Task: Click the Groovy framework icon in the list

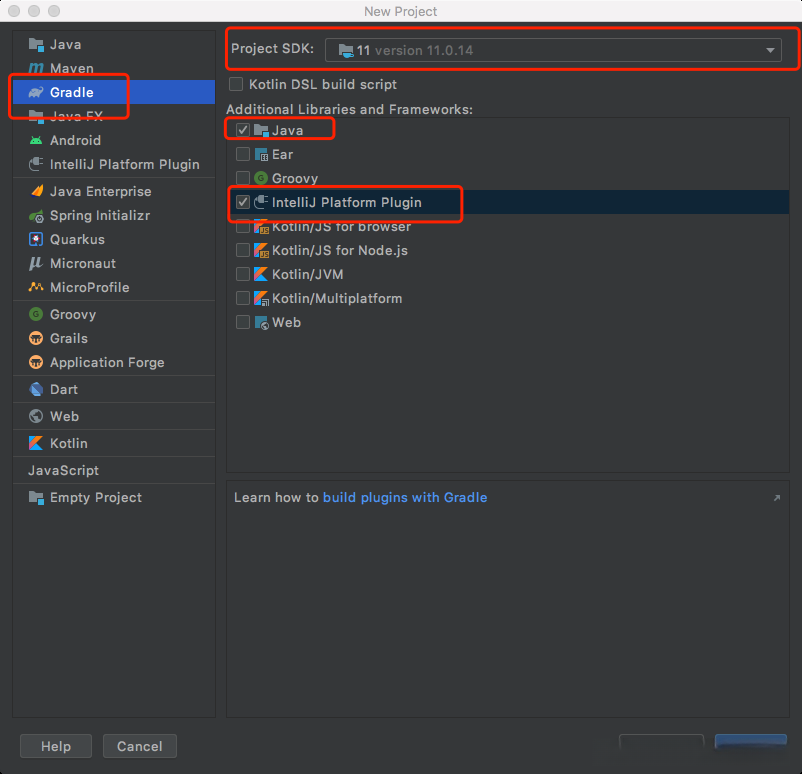Action: click(x=261, y=178)
